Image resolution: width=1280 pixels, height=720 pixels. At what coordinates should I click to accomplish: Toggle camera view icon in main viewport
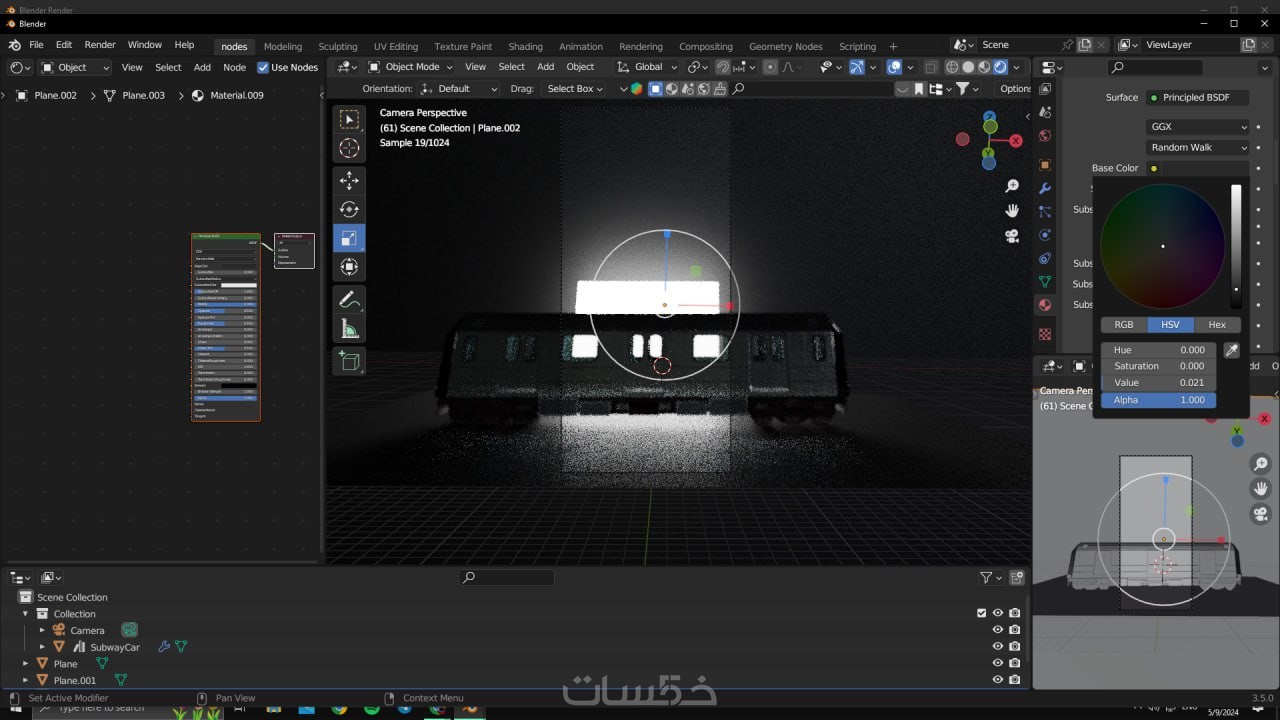click(x=1012, y=236)
